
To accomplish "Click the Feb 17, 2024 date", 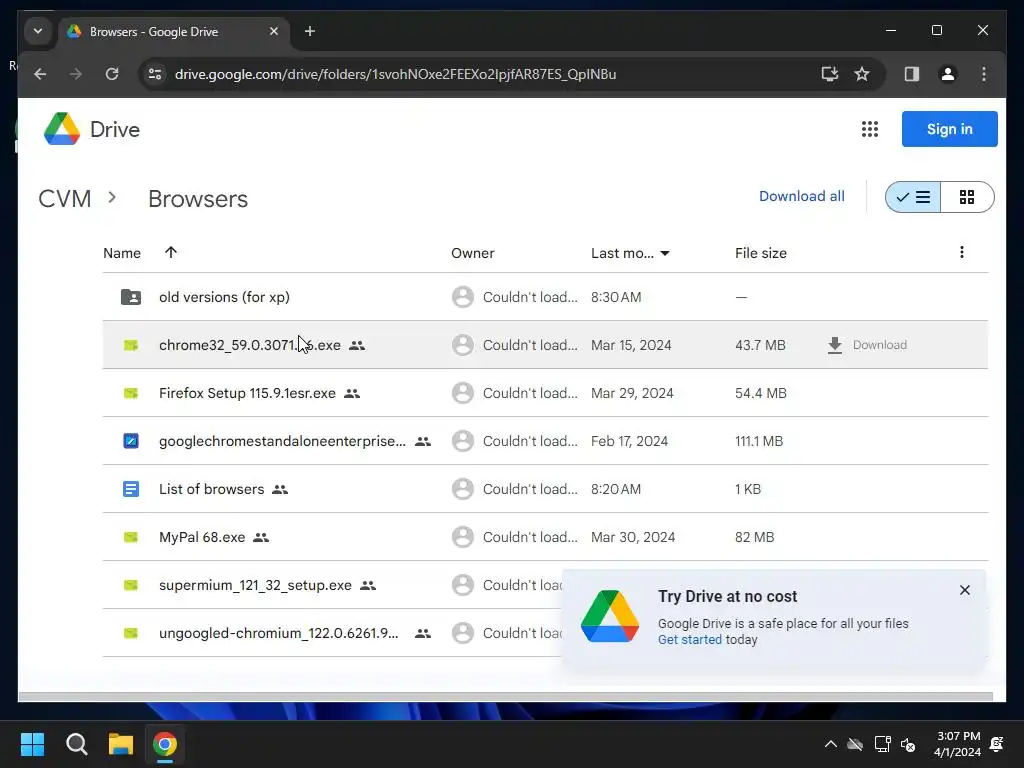I will [x=629, y=441].
